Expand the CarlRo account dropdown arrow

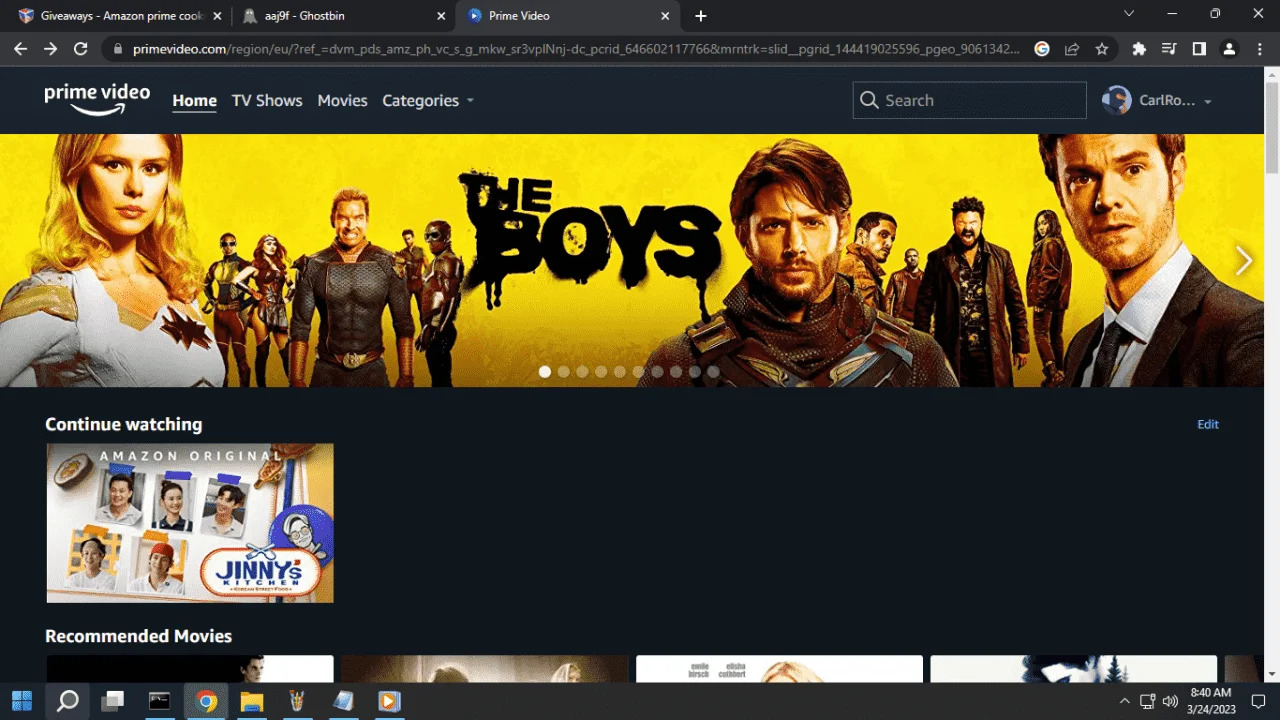tap(1208, 101)
